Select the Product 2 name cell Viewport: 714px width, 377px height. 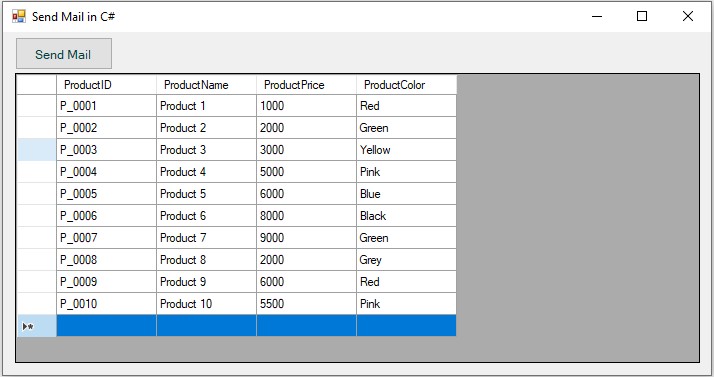[x=207, y=128]
